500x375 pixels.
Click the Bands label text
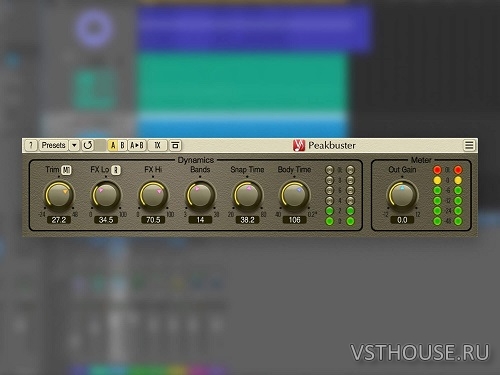point(200,170)
